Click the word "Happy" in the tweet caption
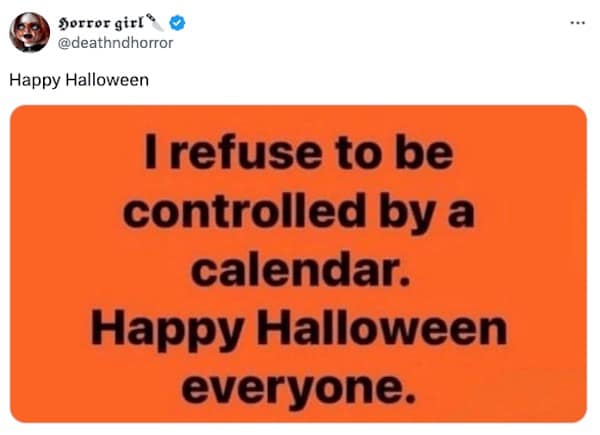This screenshot has height=435, width=600. (33, 80)
